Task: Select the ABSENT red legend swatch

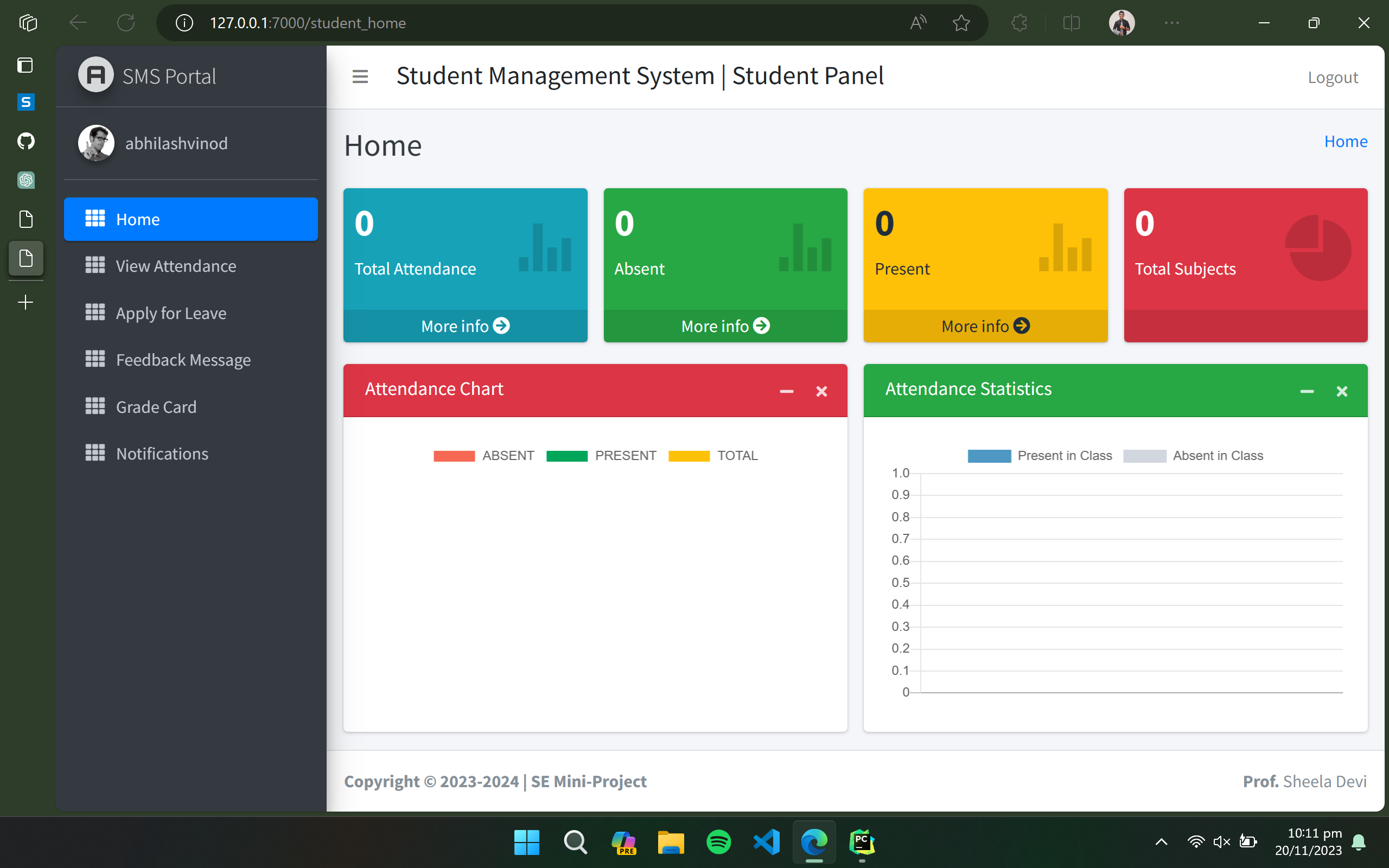Action: pos(455,455)
